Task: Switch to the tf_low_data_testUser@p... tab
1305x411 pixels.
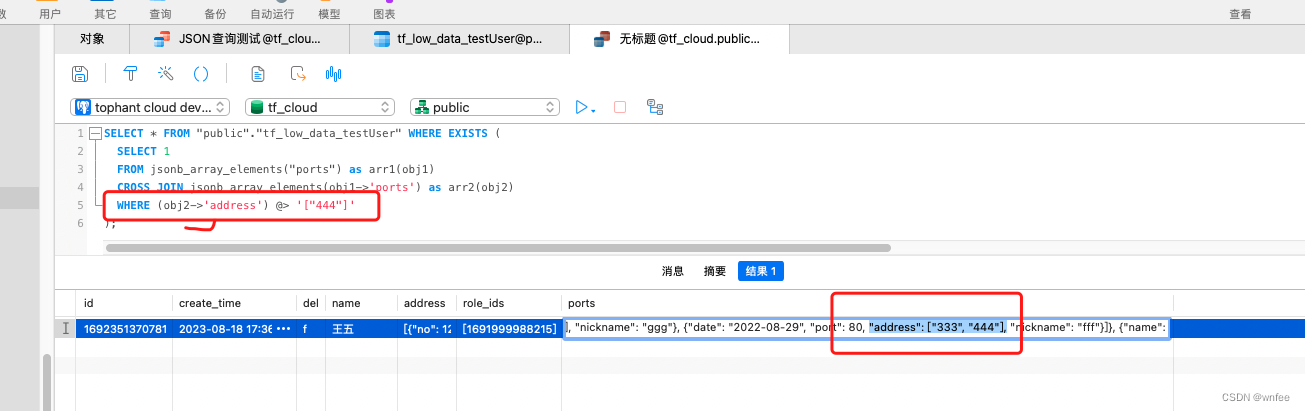Action: (459, 39)
